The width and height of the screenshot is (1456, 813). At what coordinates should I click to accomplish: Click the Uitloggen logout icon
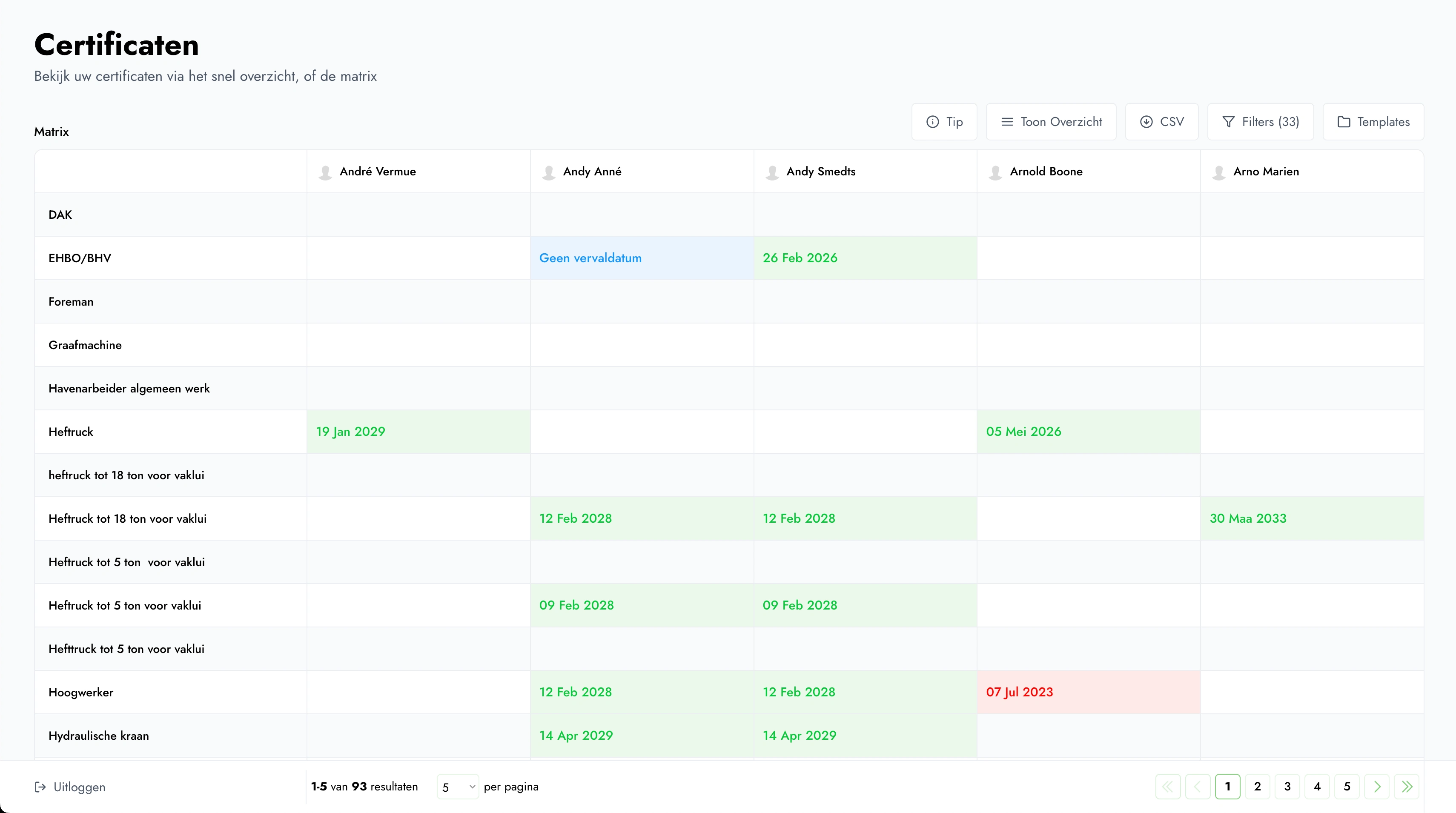(x=40, y=787)
